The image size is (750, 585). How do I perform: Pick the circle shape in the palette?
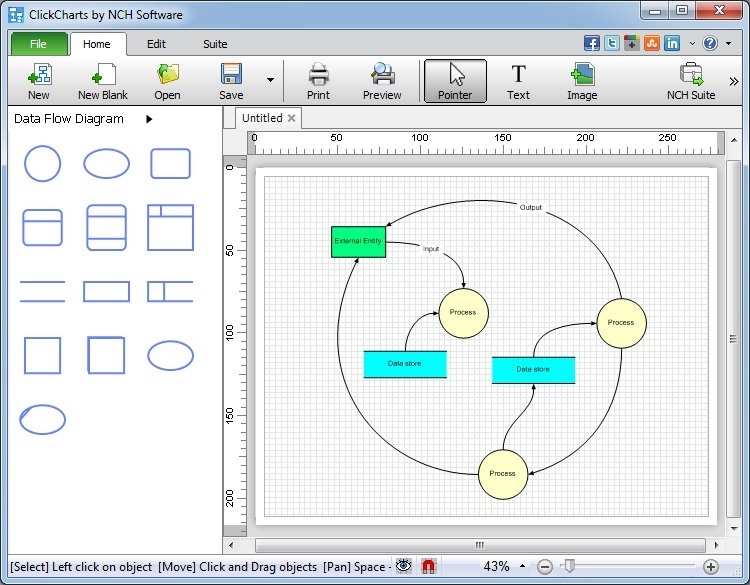pos(43,164)
